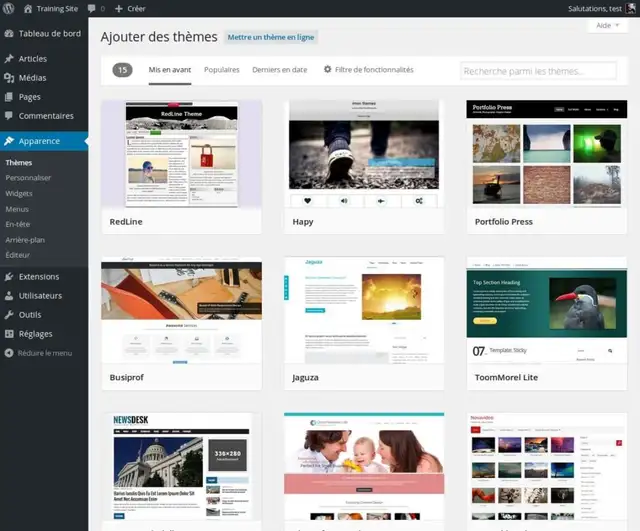The height and width of the screenshot is (531, 640).
Task: Click the Portfolio Press theme name
Action: (504, 222)
